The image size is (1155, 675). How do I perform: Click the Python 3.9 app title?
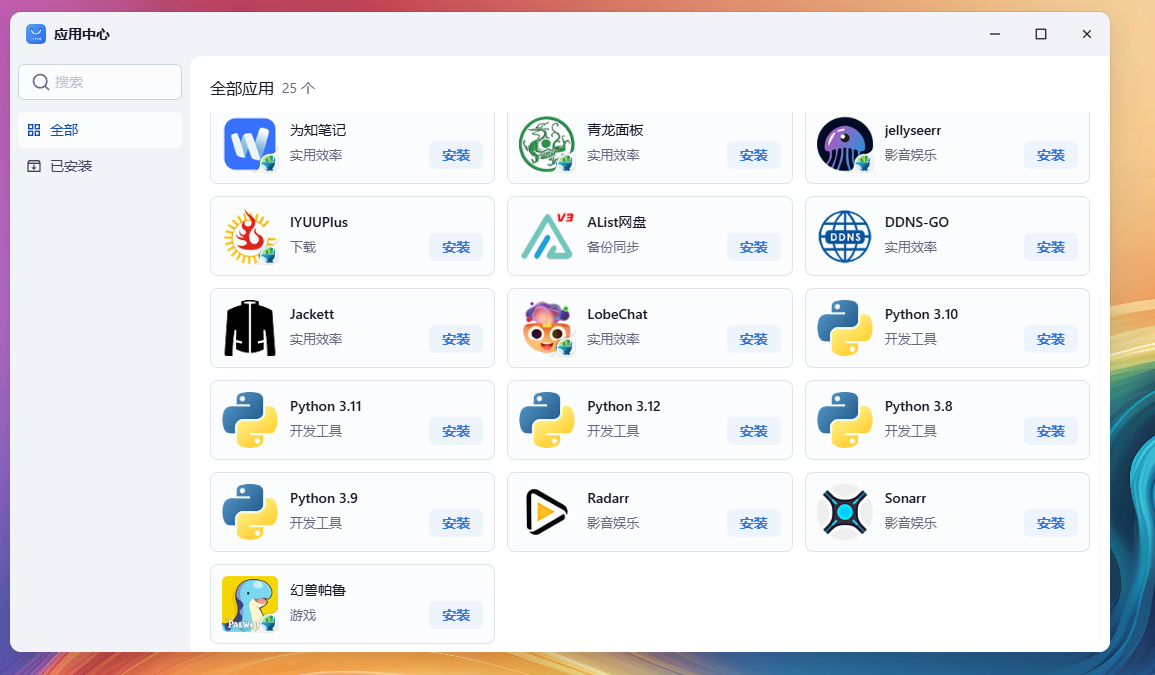pos(324,498)
